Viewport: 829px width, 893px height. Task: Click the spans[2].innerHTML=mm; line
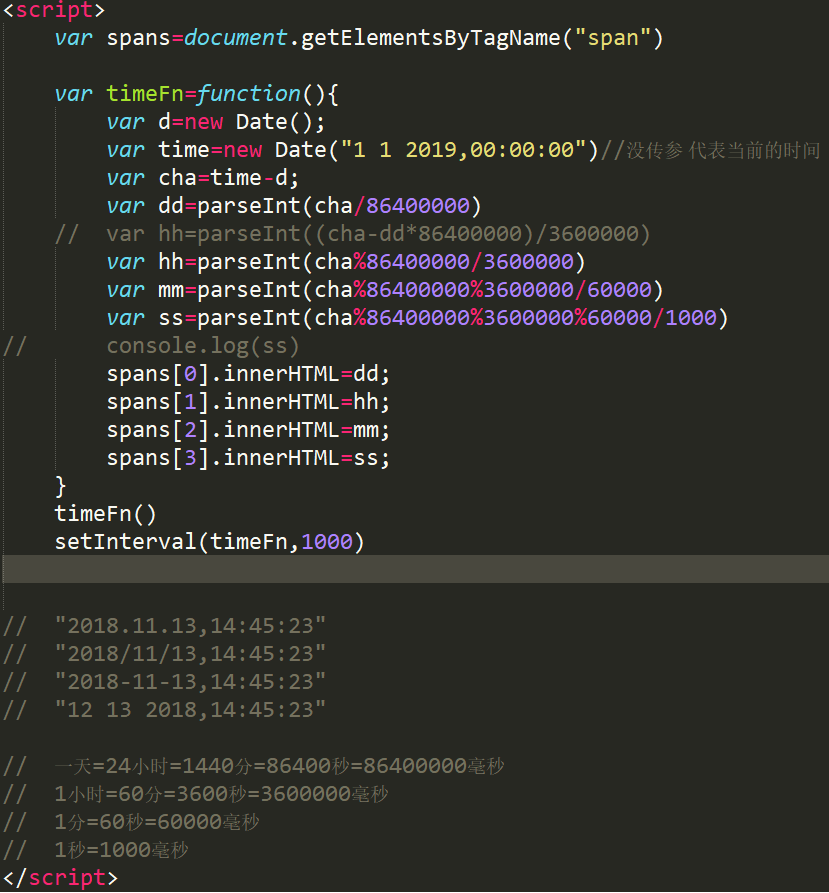click(248, 430)
